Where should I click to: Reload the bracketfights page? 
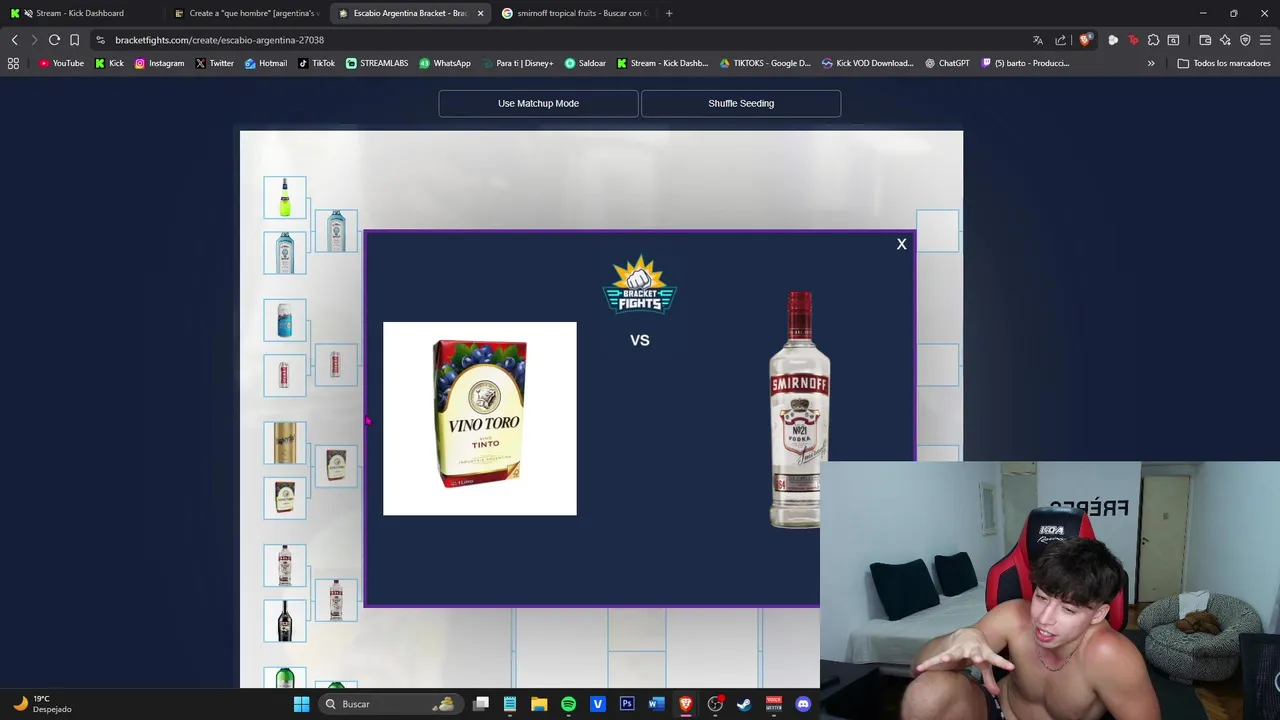54,40
